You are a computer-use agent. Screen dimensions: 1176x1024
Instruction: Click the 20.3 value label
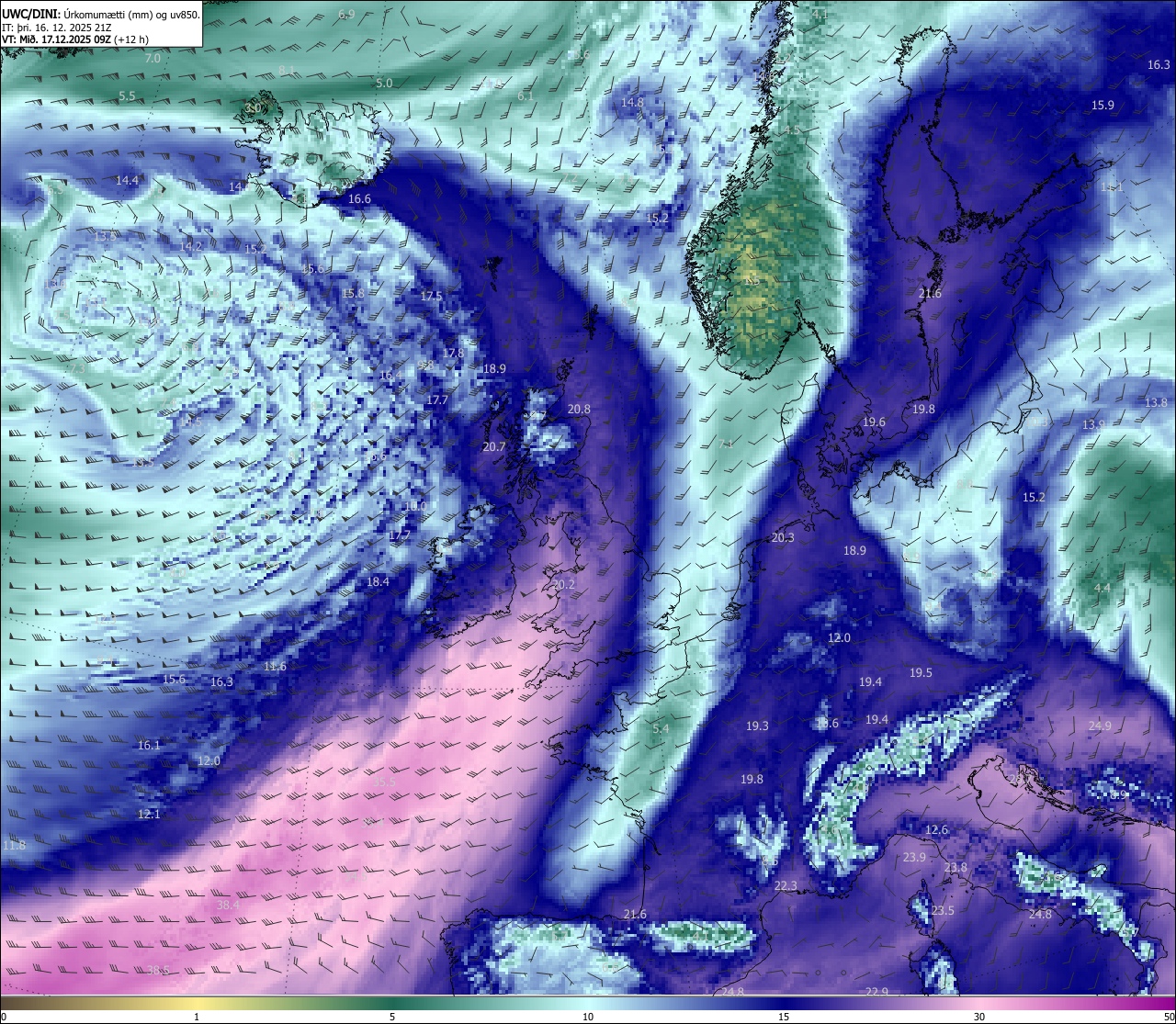pos(783,538)
